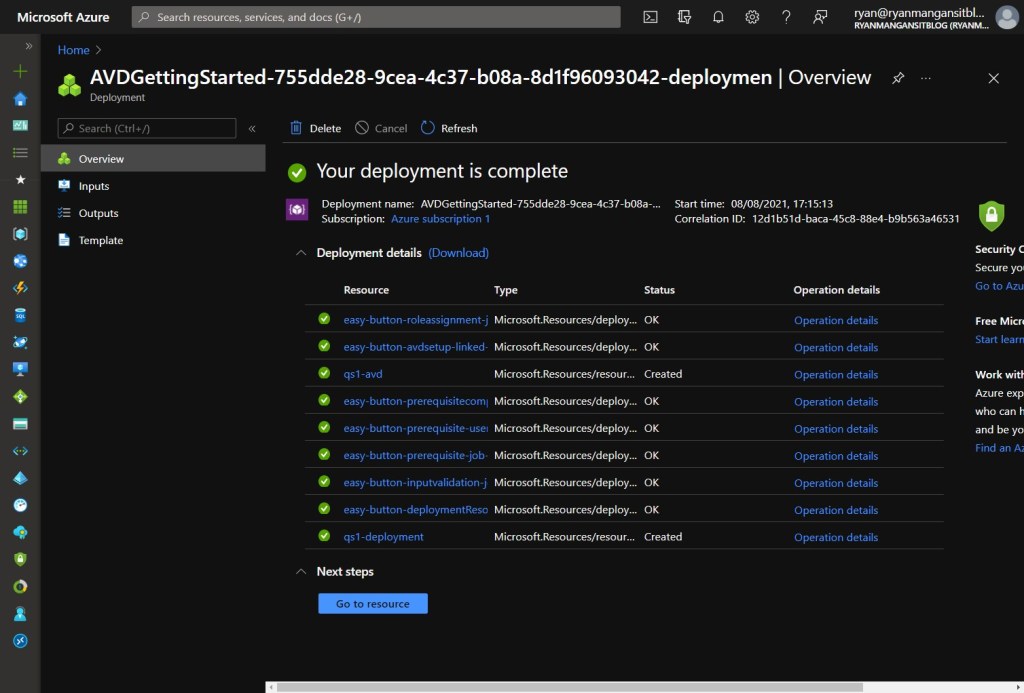Collapse the Next steps section
The width and height of the screenshot is (1024, 693).
(300, 572)
